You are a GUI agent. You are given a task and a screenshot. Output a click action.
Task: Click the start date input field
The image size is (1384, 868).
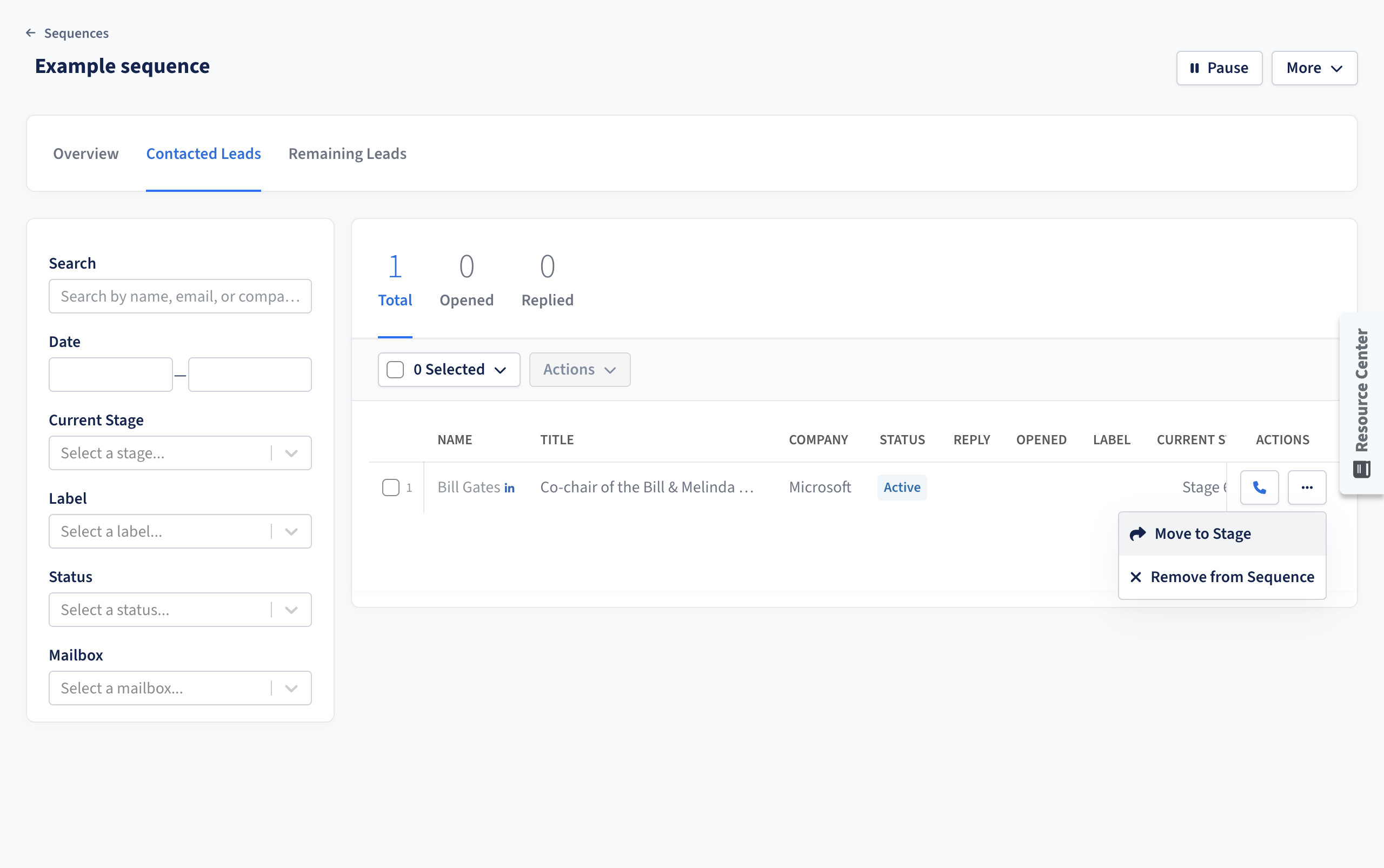pyautogui.click(x=111, y=375)
